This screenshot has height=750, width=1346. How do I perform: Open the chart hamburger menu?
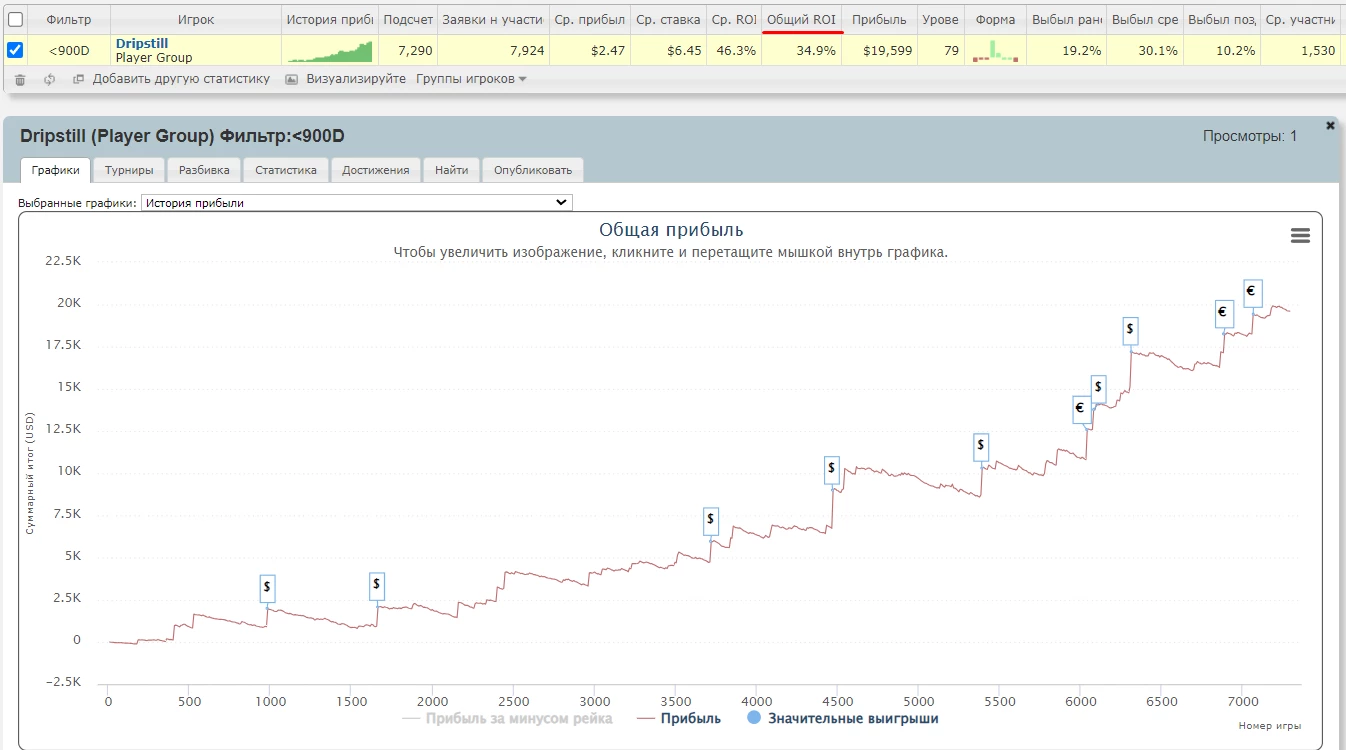(x=1300, y=235)
